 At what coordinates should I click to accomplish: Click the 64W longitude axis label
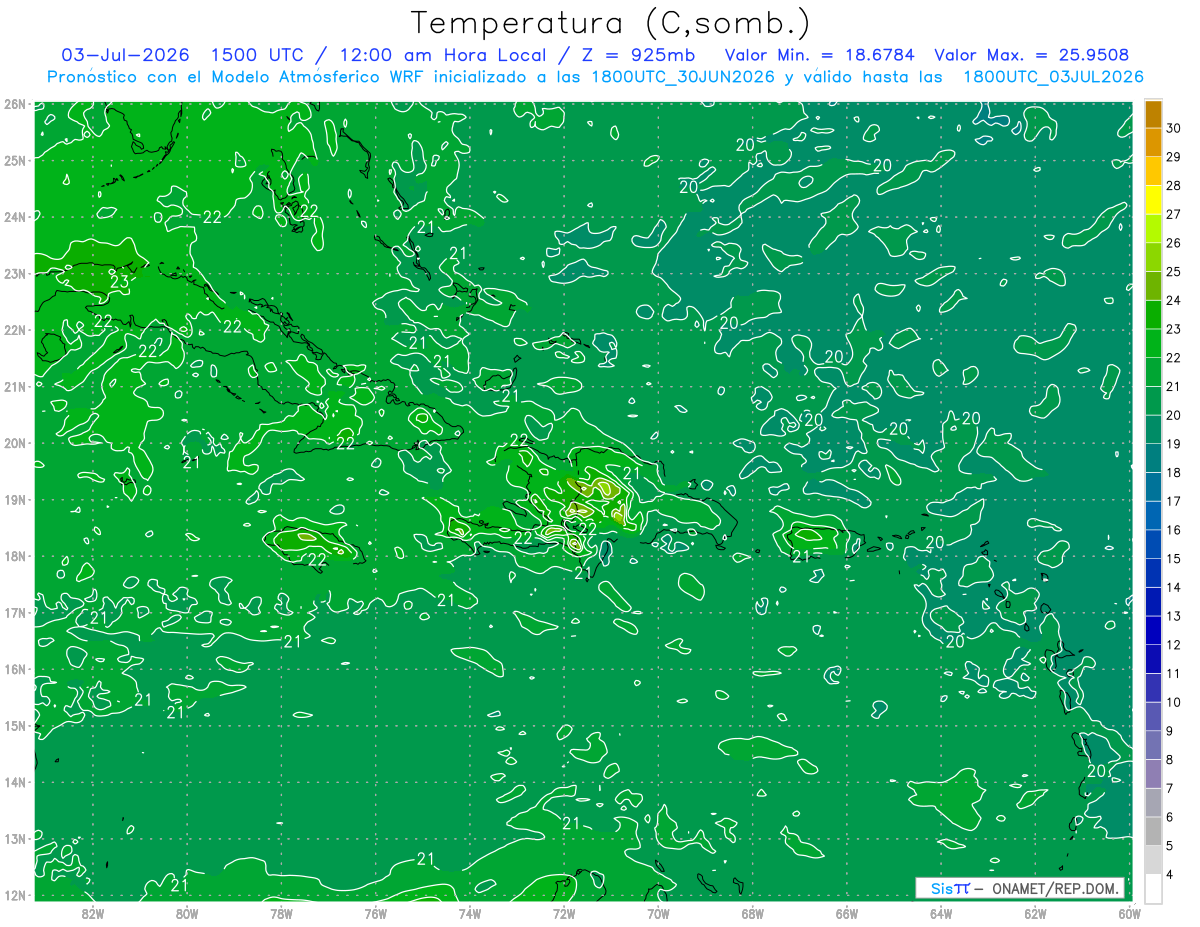(x=941, y=913)
